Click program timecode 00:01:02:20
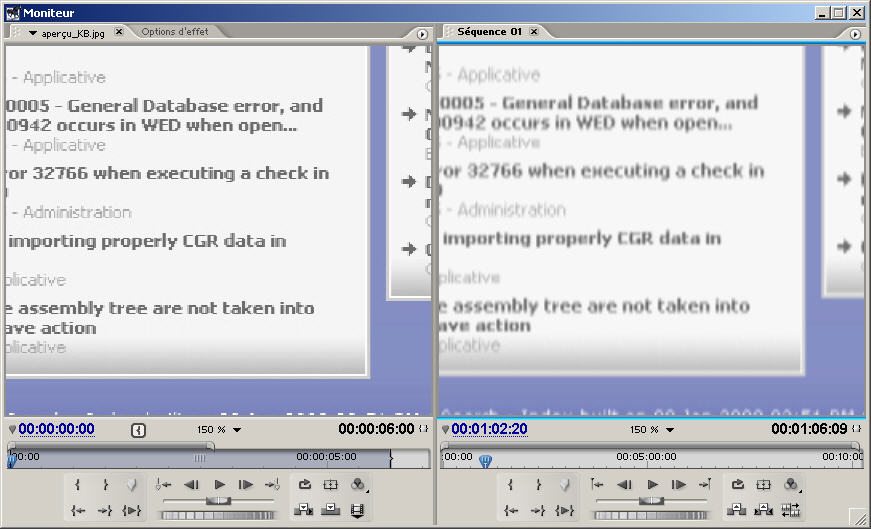Image resolution: width=871 pixels, height=529 pixels. (489, 429)
